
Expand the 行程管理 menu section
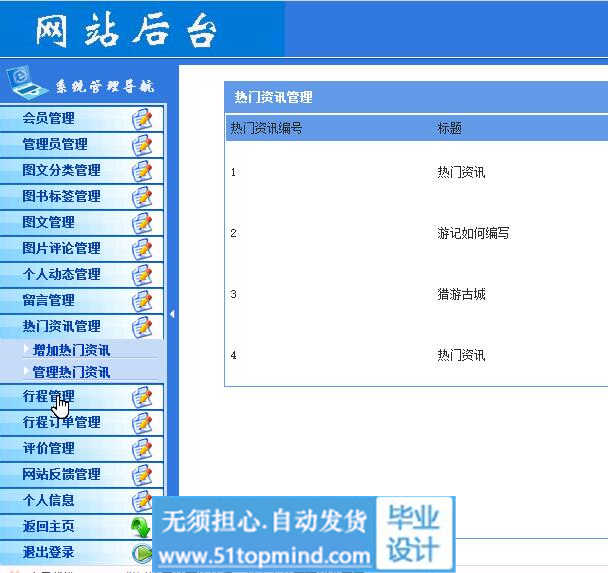tap(48, 396)
